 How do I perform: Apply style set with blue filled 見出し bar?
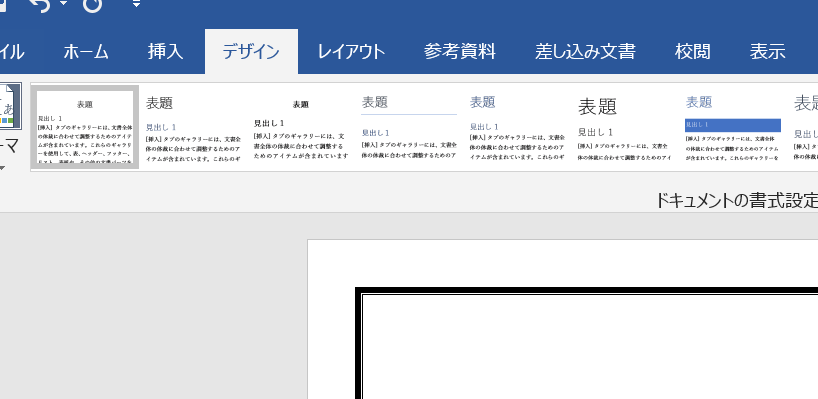point(732,127)
